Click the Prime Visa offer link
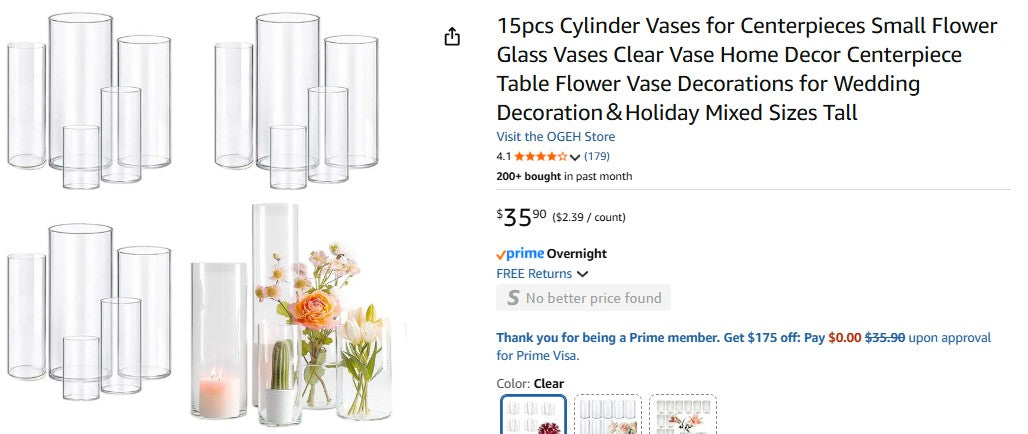The width and height of the screenshot is (1028, 434). (743, 346)
